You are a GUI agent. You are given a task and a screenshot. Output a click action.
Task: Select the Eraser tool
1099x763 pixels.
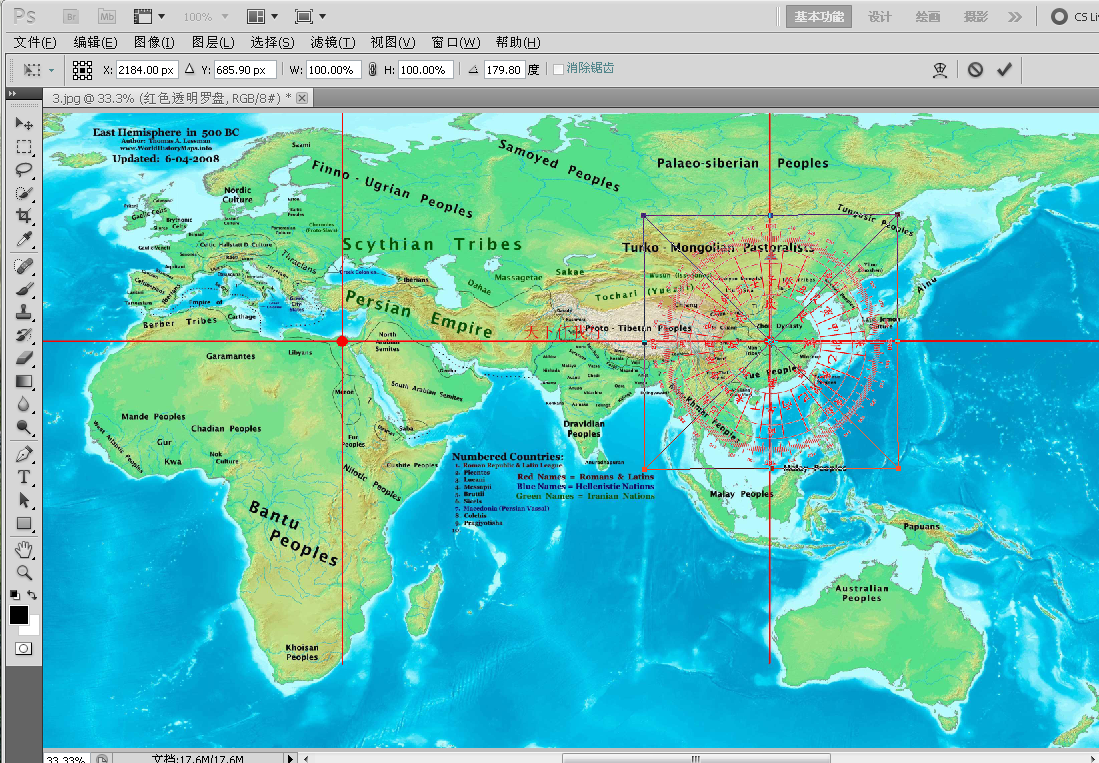tap(24, 357)
